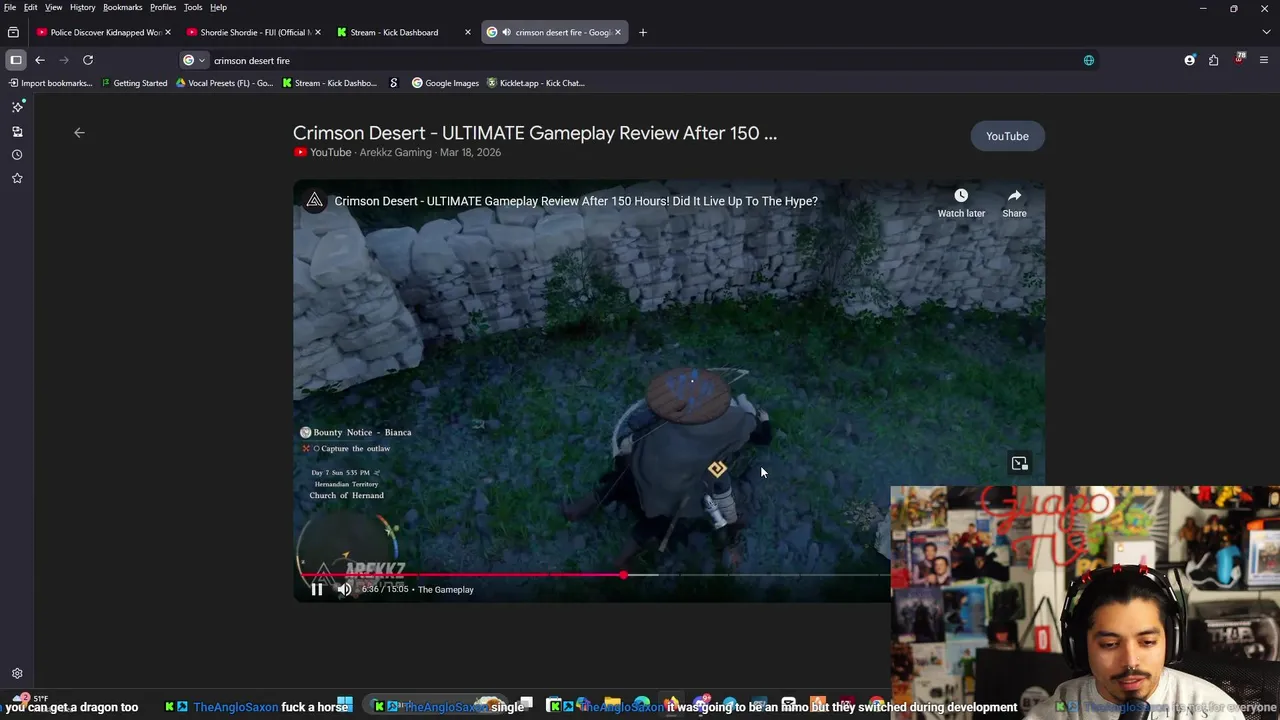Mute the crimson desert fire tab audio

pyautogui.click(x=506, y=32)
